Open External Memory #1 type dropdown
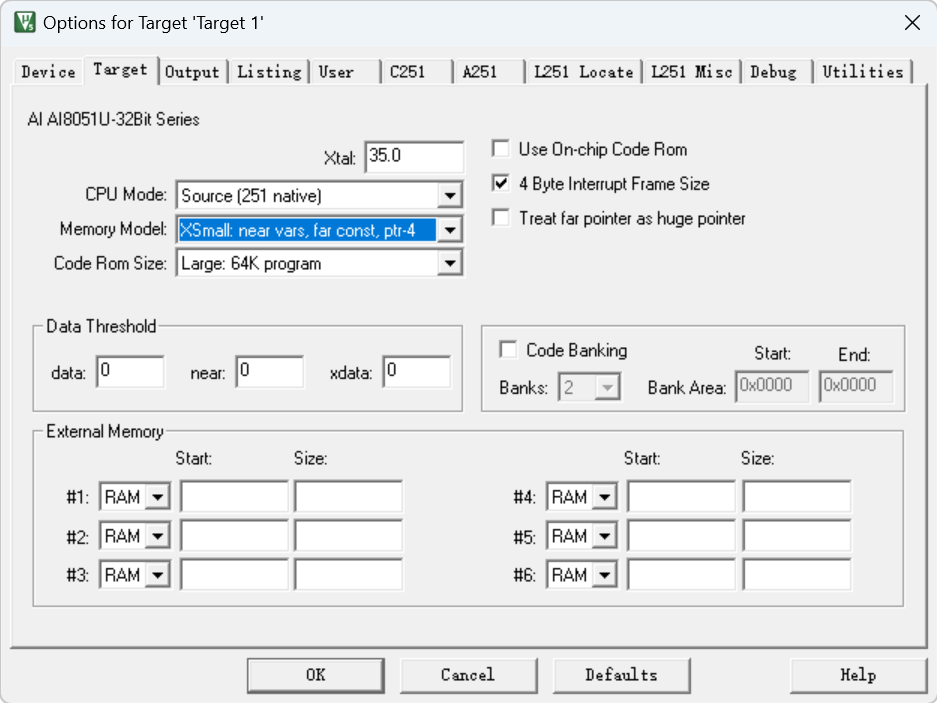Screen dimensions: 937x703 158,497
